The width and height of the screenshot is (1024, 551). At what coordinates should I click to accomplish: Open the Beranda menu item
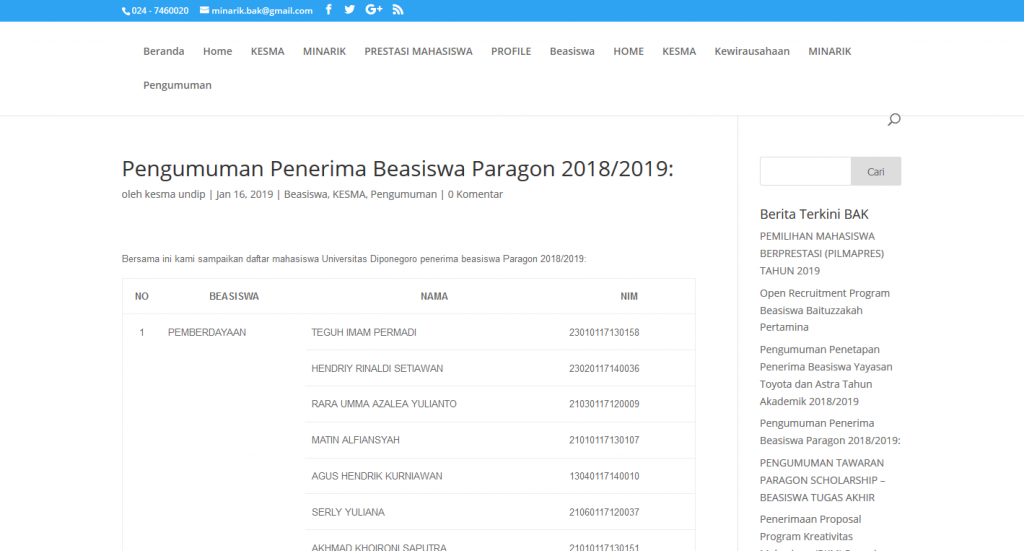tap(164, 51)
